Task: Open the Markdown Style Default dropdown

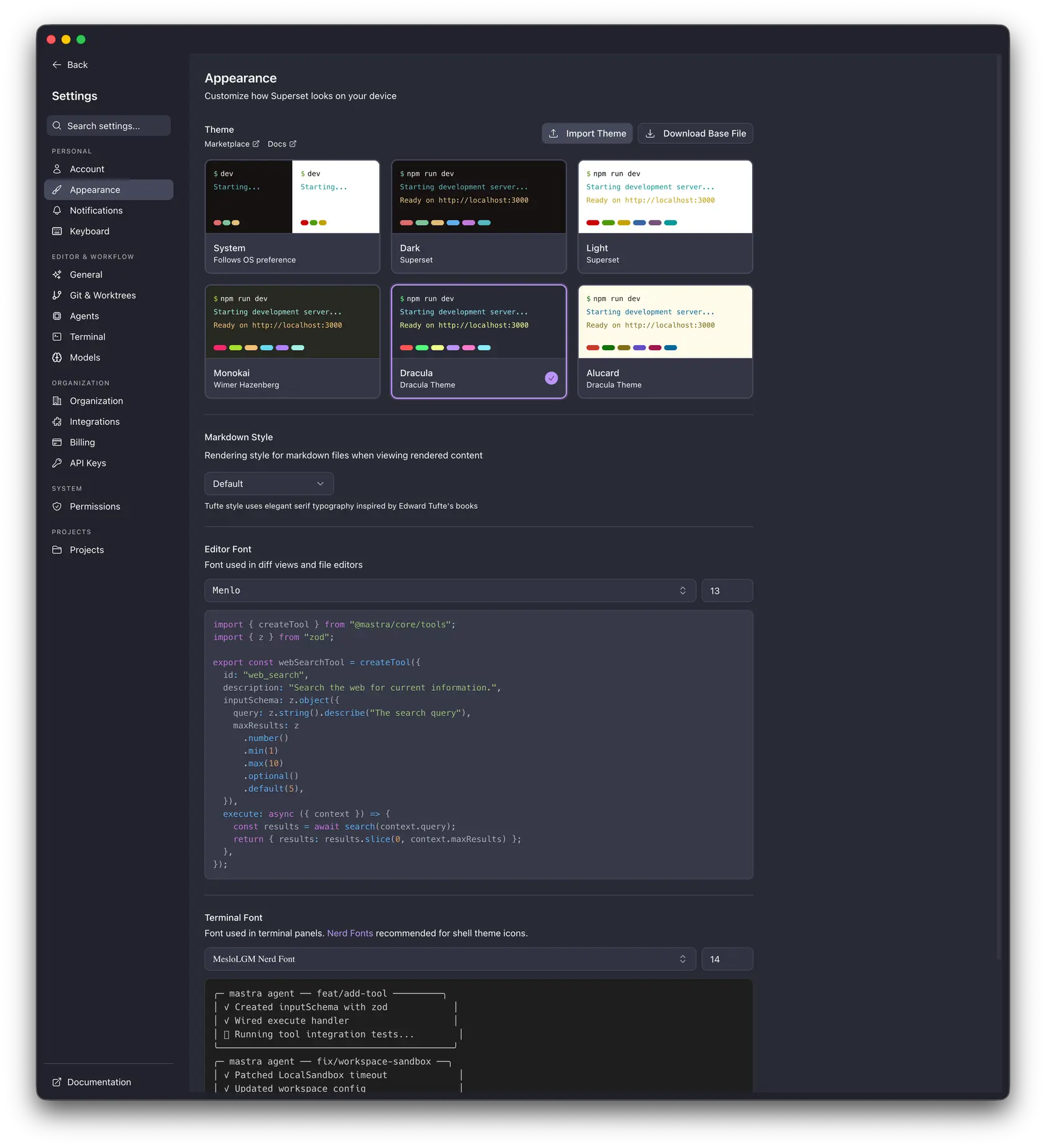Action: [269, 484]
